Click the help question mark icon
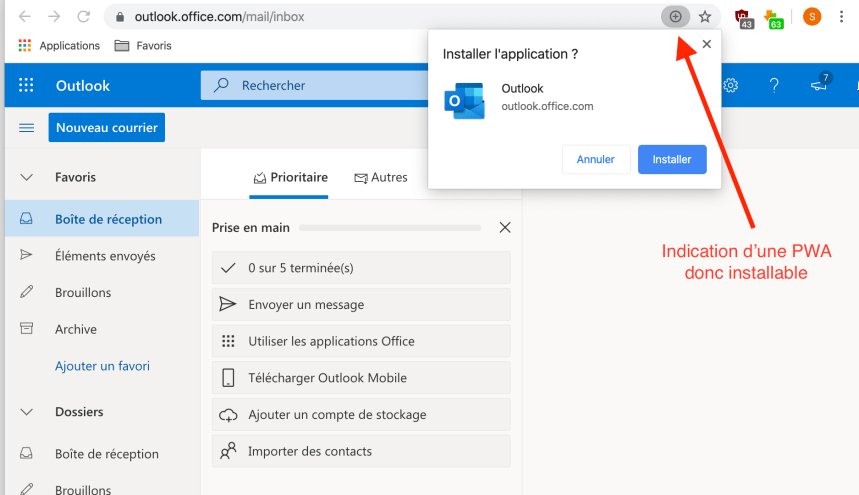The width and height of the screenshot is (859, 495). tap(774, 86)
